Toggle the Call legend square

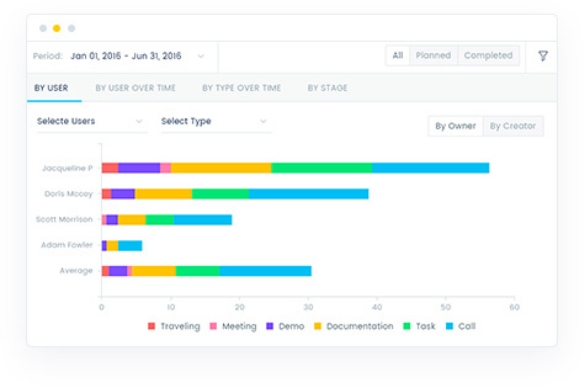coord(450,326)
